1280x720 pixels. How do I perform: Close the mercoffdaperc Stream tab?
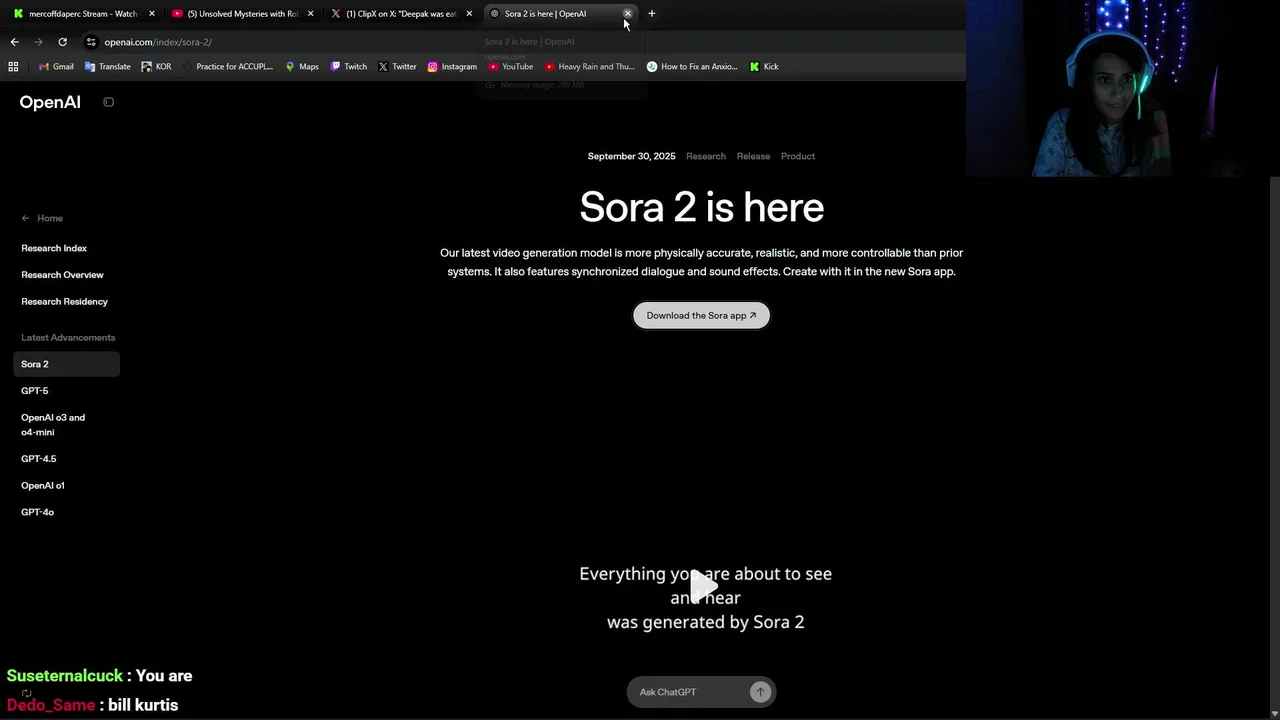[152, 14]
